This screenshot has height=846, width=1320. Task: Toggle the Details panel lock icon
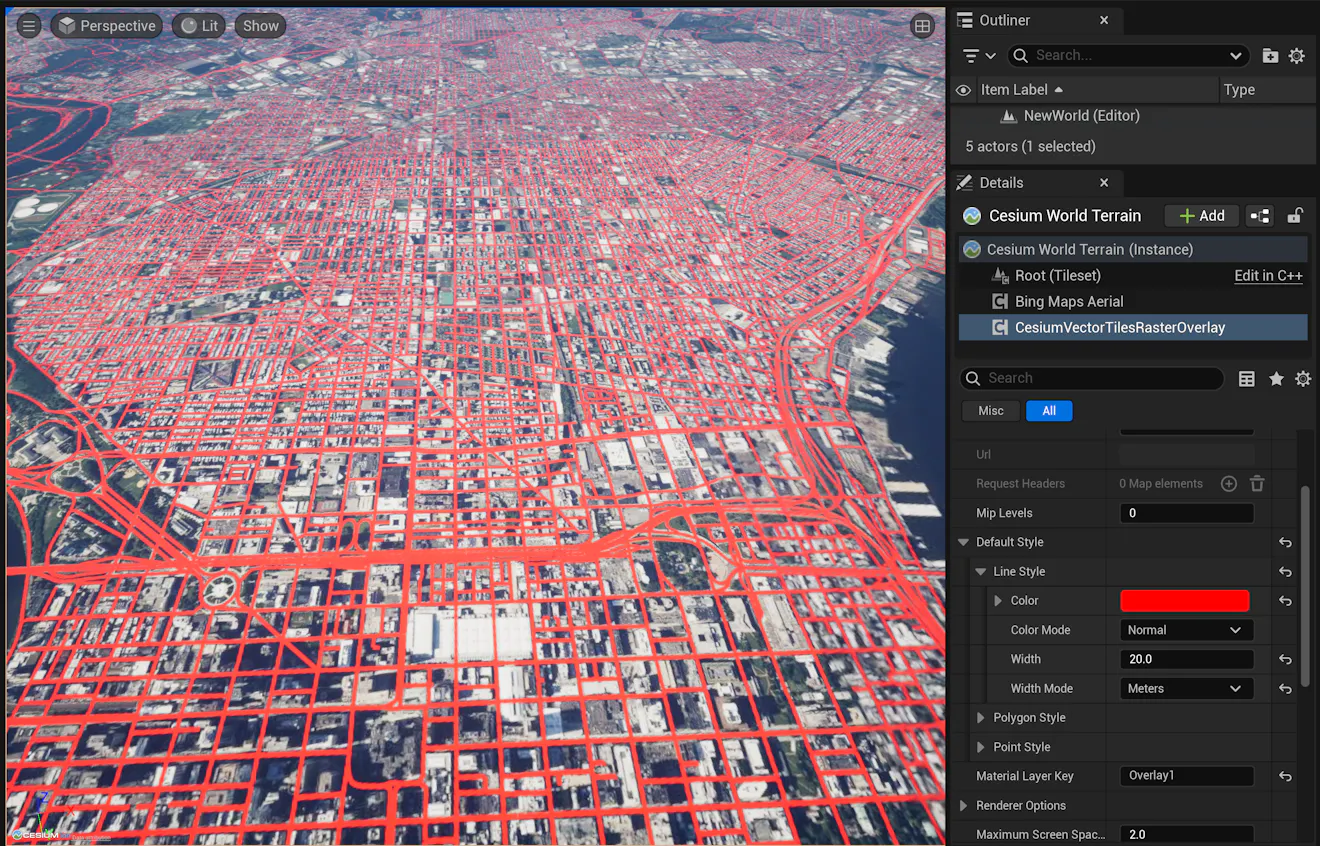pyautogui.click(x=1295, y=216)
